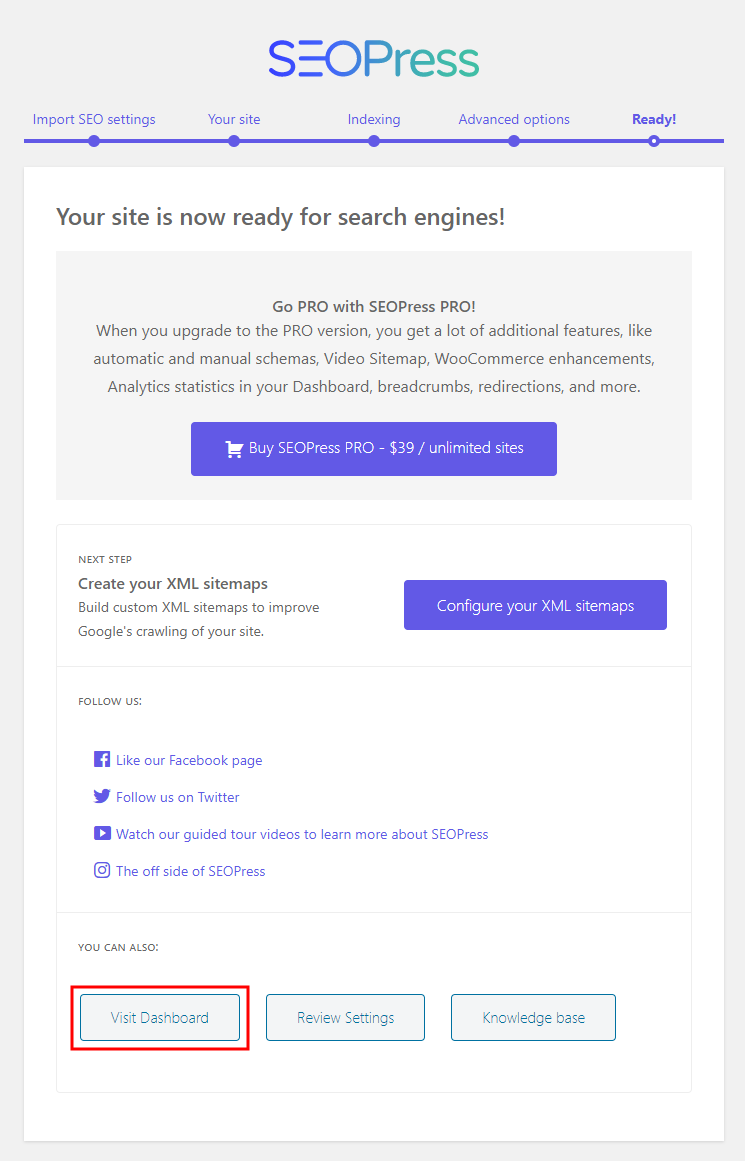The image size is (745, 1161).
Task: Go to Import SEO settings step
Action: [x=94, y=119]
